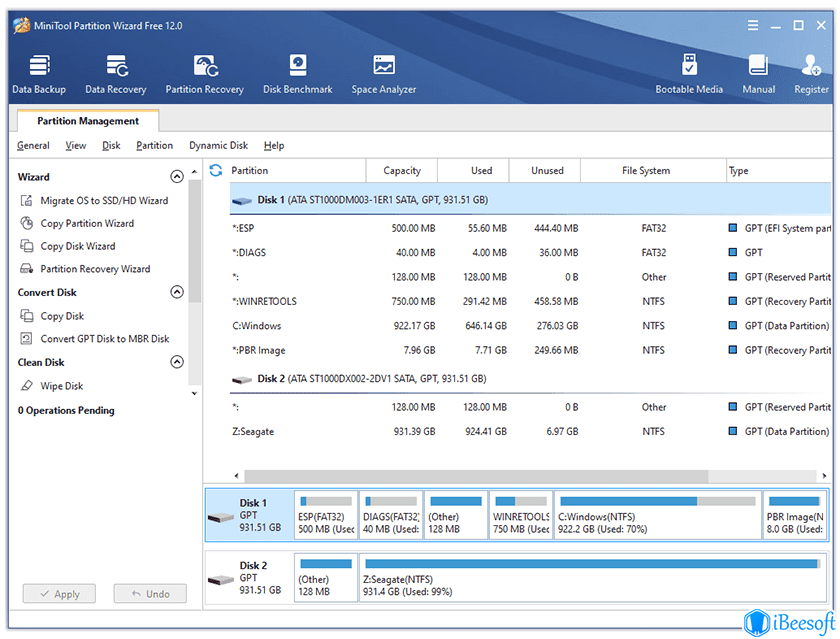The height and width of the screenshot is (639, 840).
Task: Open Space Analyzer
Action: click(x=384, y=74)
